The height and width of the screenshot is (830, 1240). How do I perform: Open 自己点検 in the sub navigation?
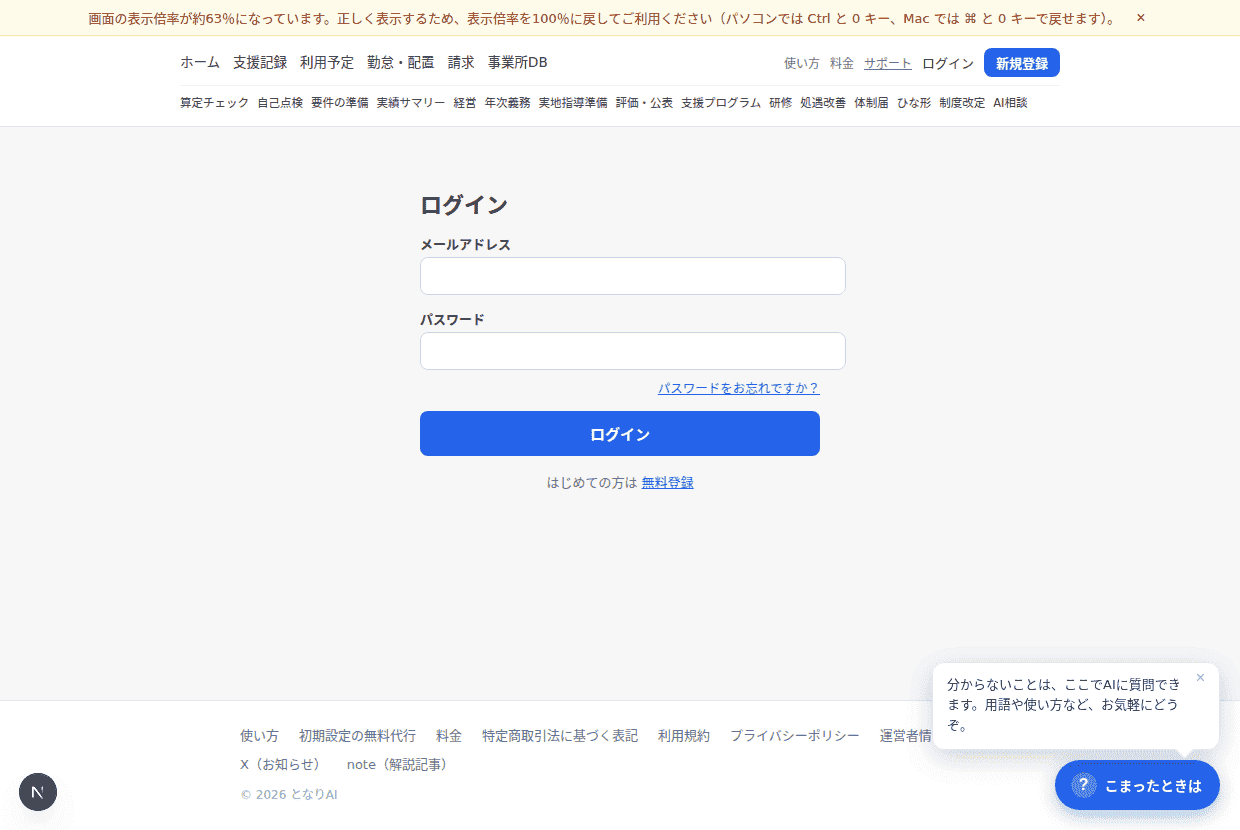point(280,103)
